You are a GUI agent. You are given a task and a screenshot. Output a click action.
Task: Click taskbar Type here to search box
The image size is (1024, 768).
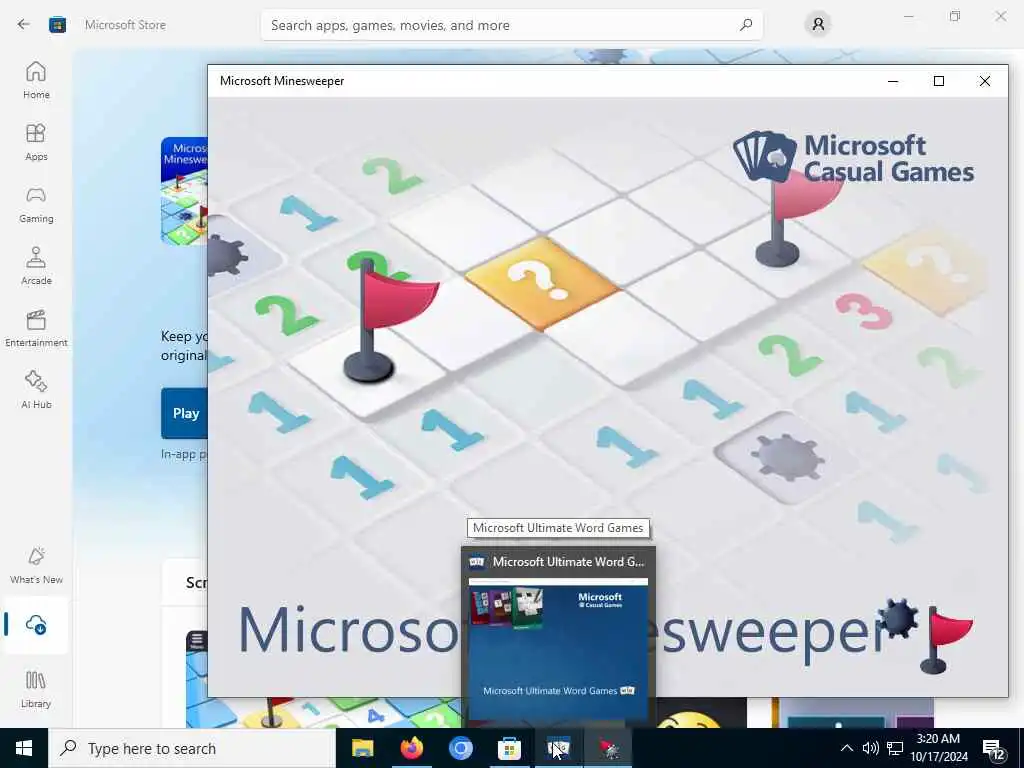pyautogui.click(x=192, y=748)
